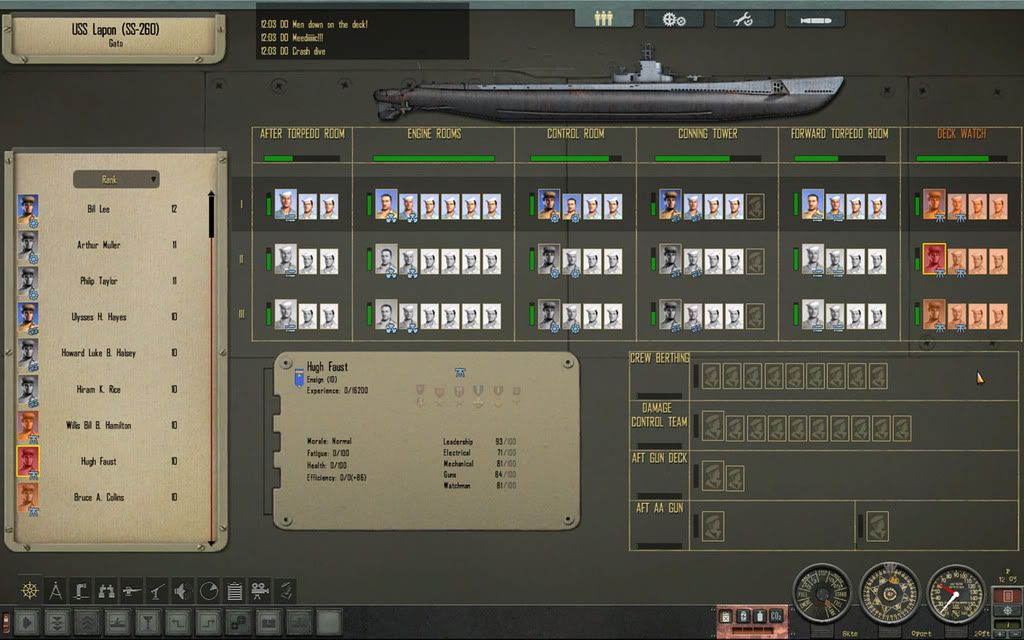
Task: Click the Deck Watch efficiency bar
Action: (962, 158)
